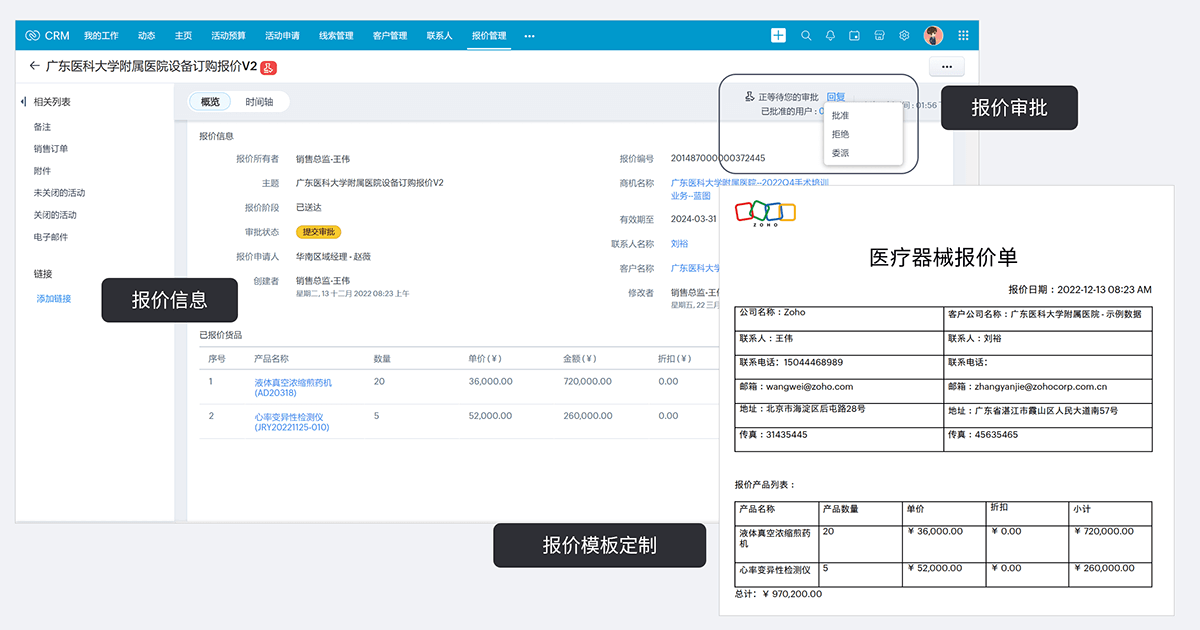Click the quote title 广东医科大学附属医院设备订购报价V2
Viewport: 1200px width, 630px height.
pyautogui.click(x=151, y=66)
